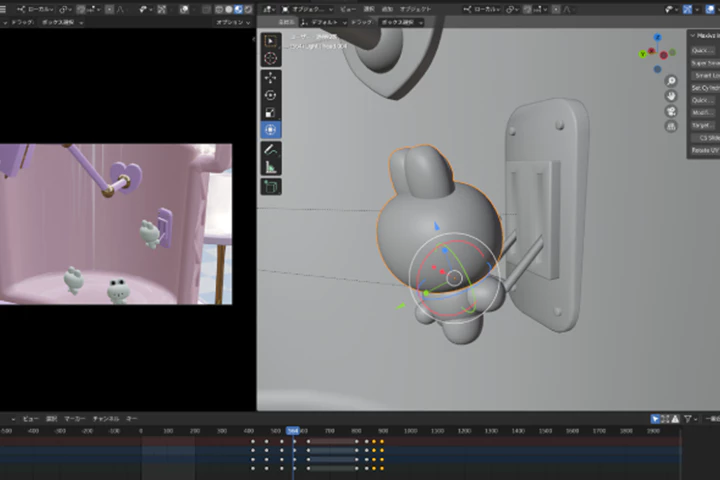Click frame 1000 on the timeline ruler
This screenshot has width=720, height=480.
(x=411, y=431)
